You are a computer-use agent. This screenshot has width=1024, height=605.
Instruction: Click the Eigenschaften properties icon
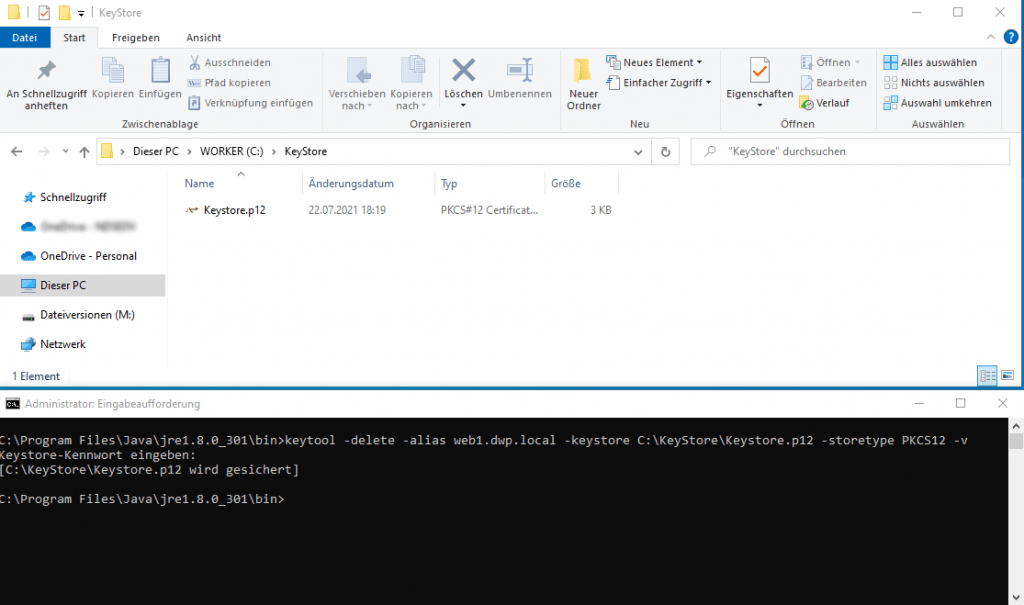point(759,73)
